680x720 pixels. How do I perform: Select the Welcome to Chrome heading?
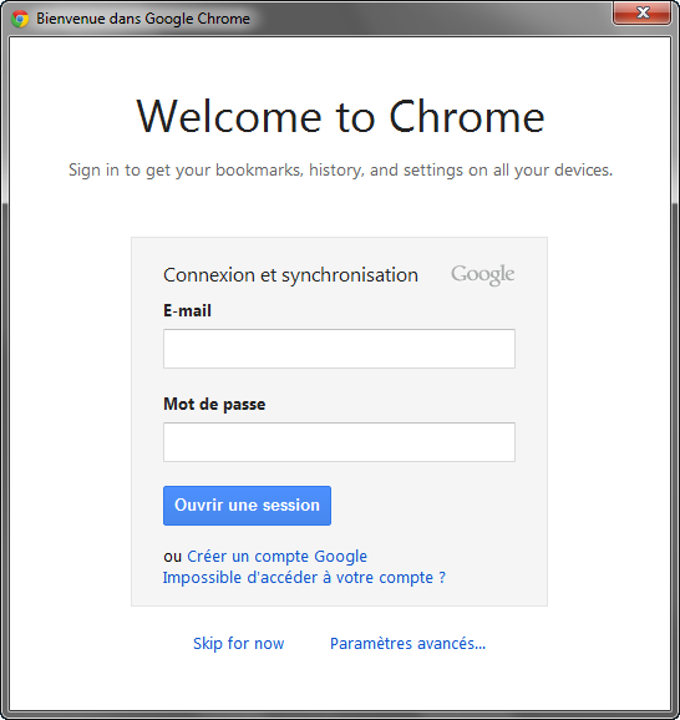coord(340,117)
